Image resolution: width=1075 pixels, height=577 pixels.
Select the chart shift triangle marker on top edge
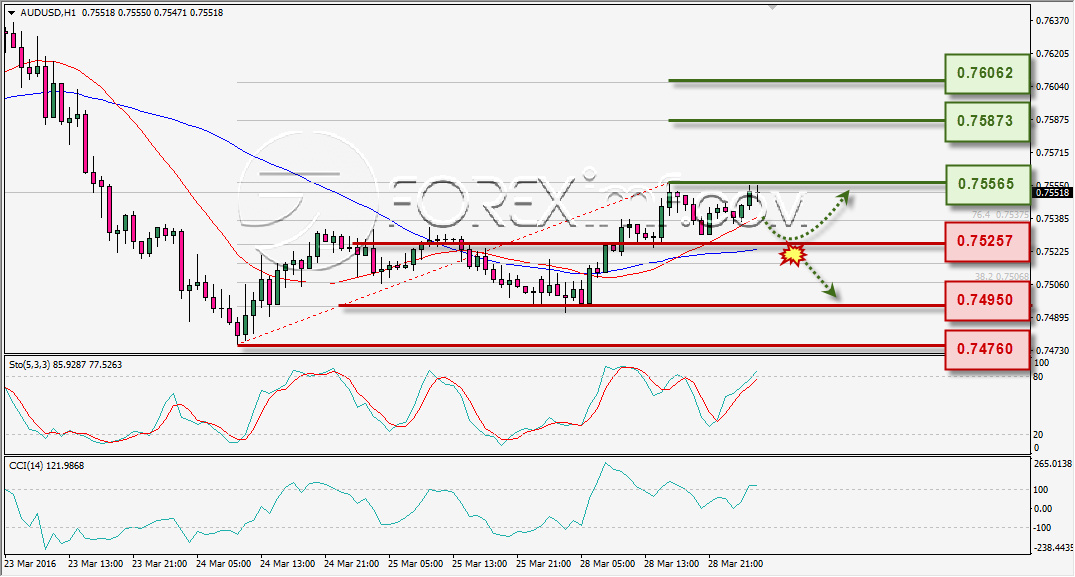(773, 8)
